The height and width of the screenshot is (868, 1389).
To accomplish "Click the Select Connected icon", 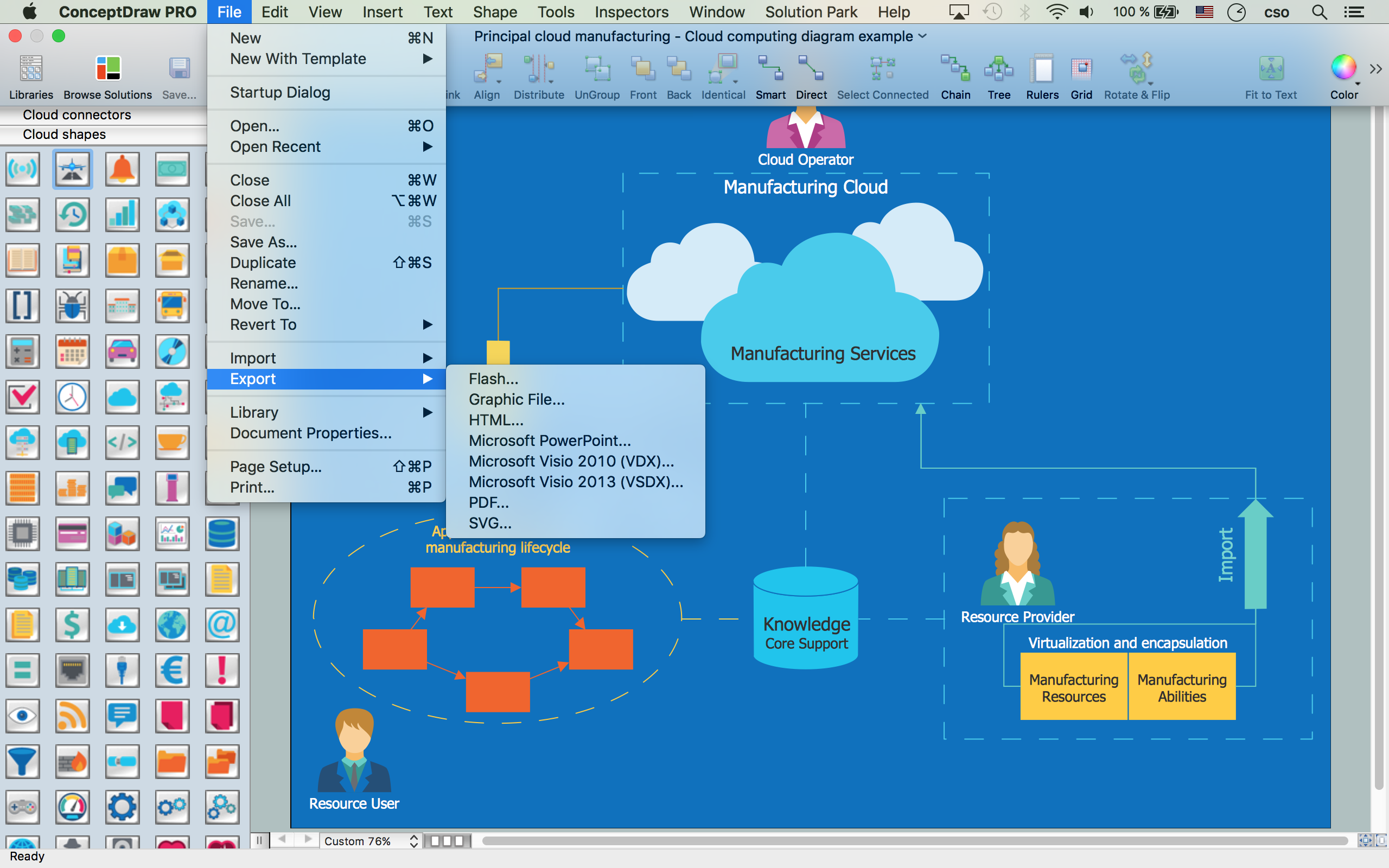I will click(883, 69).
